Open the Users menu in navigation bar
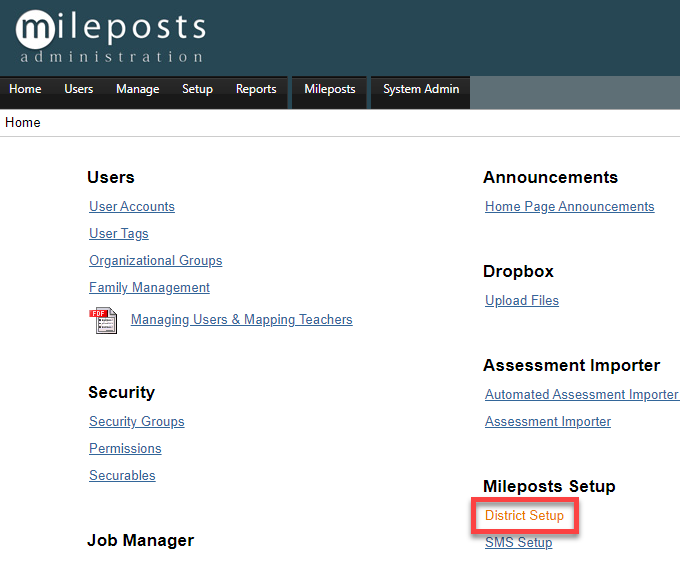680x563 pixels. click(78, 89)
